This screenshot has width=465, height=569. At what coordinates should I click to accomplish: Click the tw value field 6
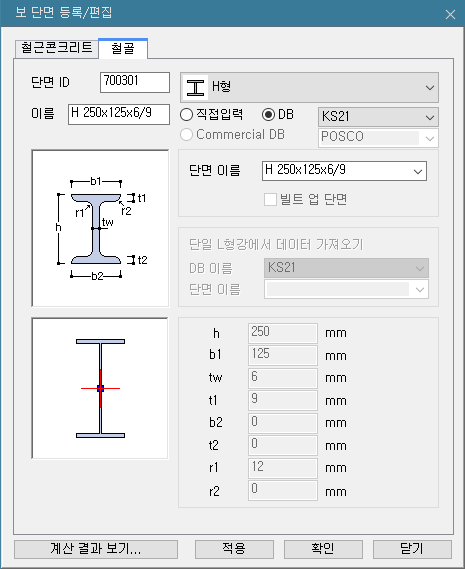(283, 378)
